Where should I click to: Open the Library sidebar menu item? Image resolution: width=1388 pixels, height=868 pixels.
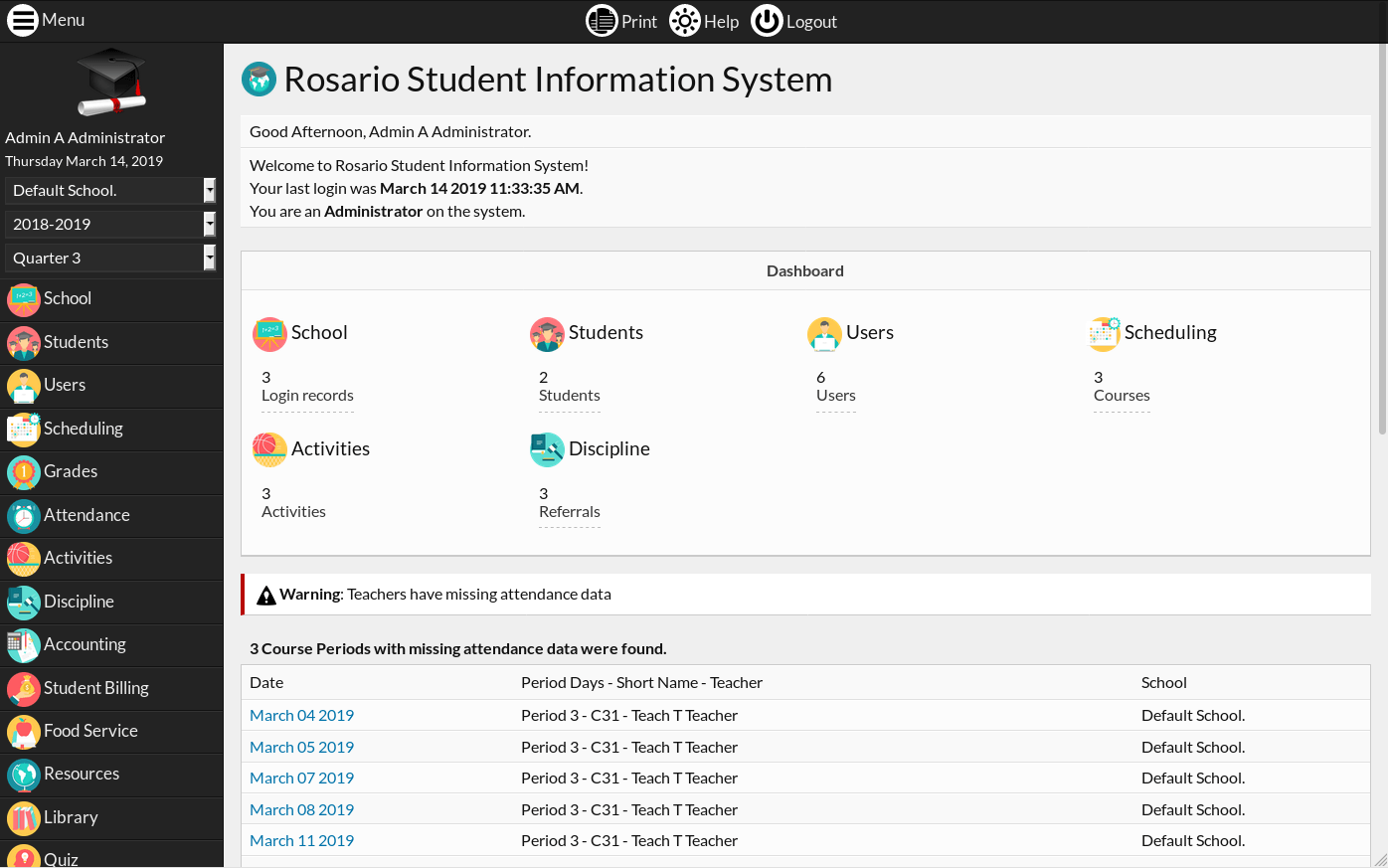click(x=71, y=817)
